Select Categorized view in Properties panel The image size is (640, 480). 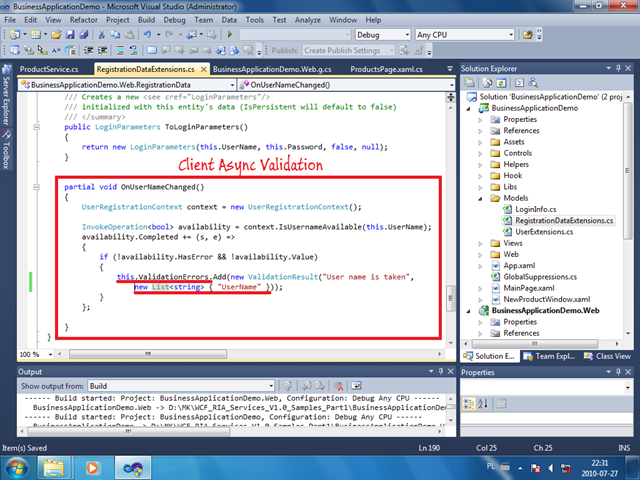[x=469, y=404]
